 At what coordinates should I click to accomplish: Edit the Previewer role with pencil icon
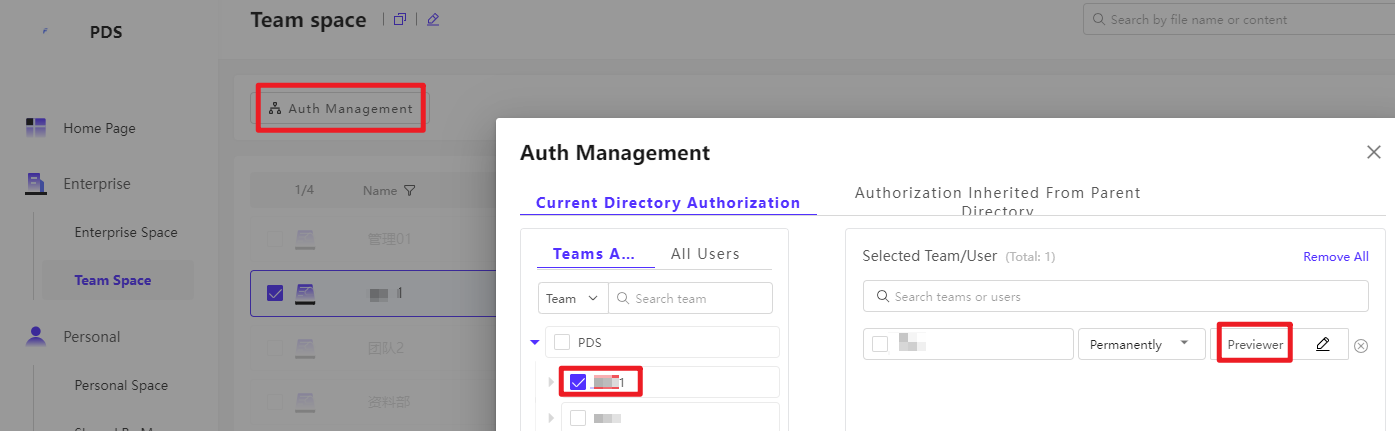[1323, 344]
